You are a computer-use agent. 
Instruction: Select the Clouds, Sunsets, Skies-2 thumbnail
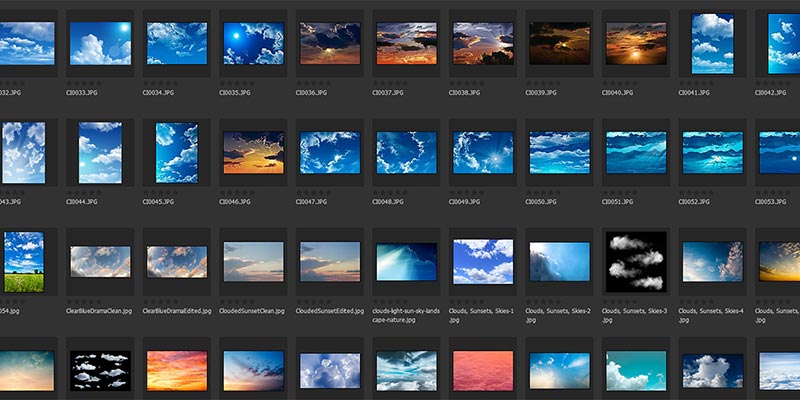coord(560,262)
